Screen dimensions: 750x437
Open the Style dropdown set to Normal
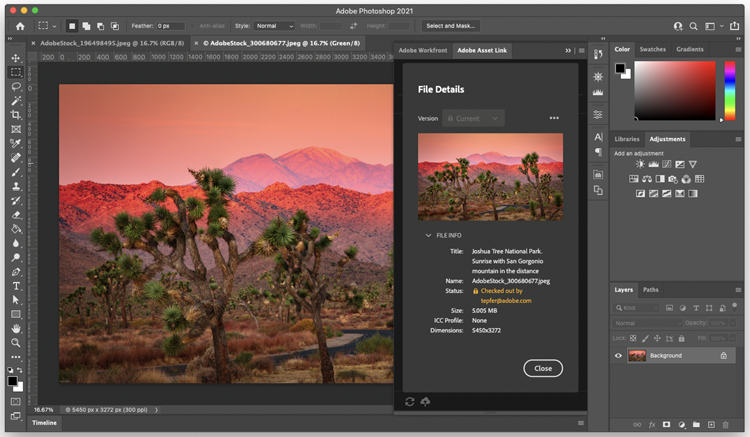pyautogui.click(x=276, y=25)
